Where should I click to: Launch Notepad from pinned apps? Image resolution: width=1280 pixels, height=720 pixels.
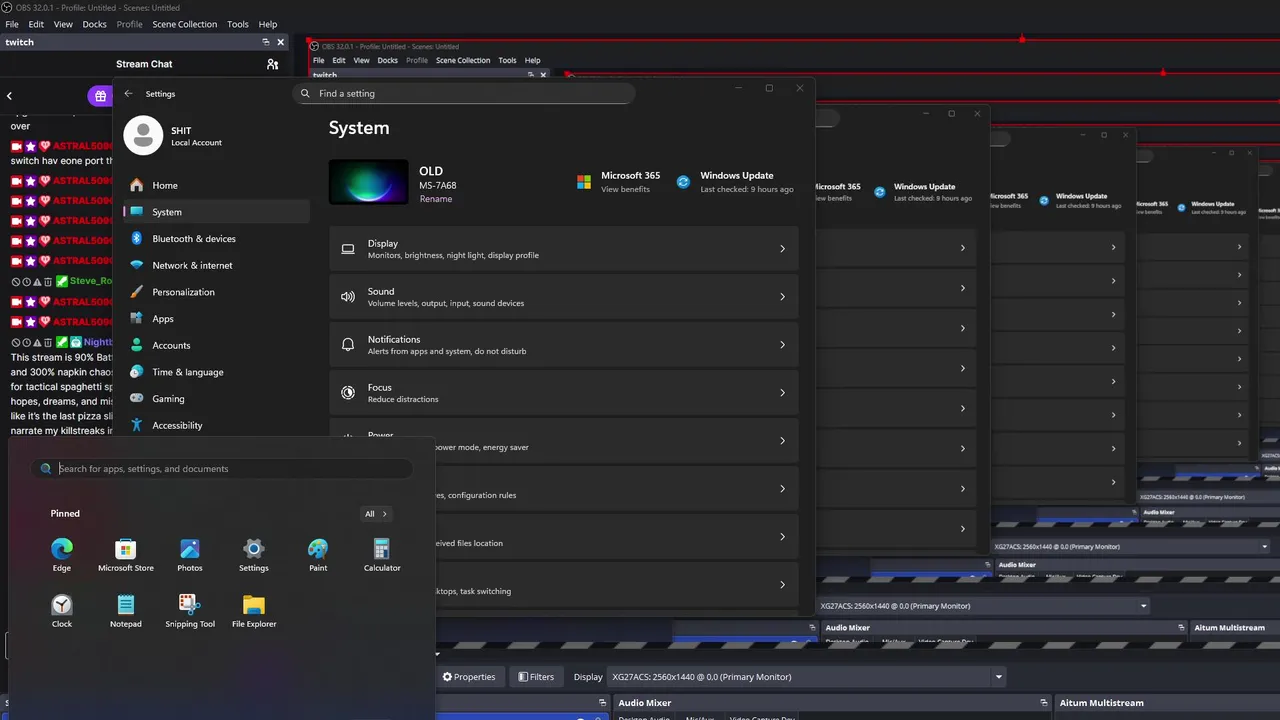(126, 611)
